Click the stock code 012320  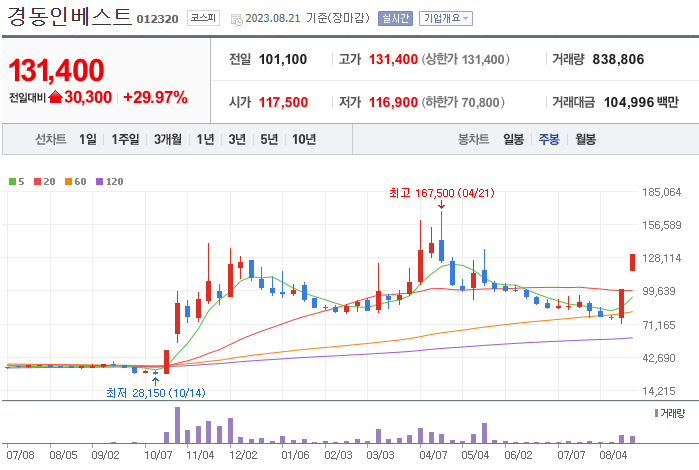[x=157, y=19]
